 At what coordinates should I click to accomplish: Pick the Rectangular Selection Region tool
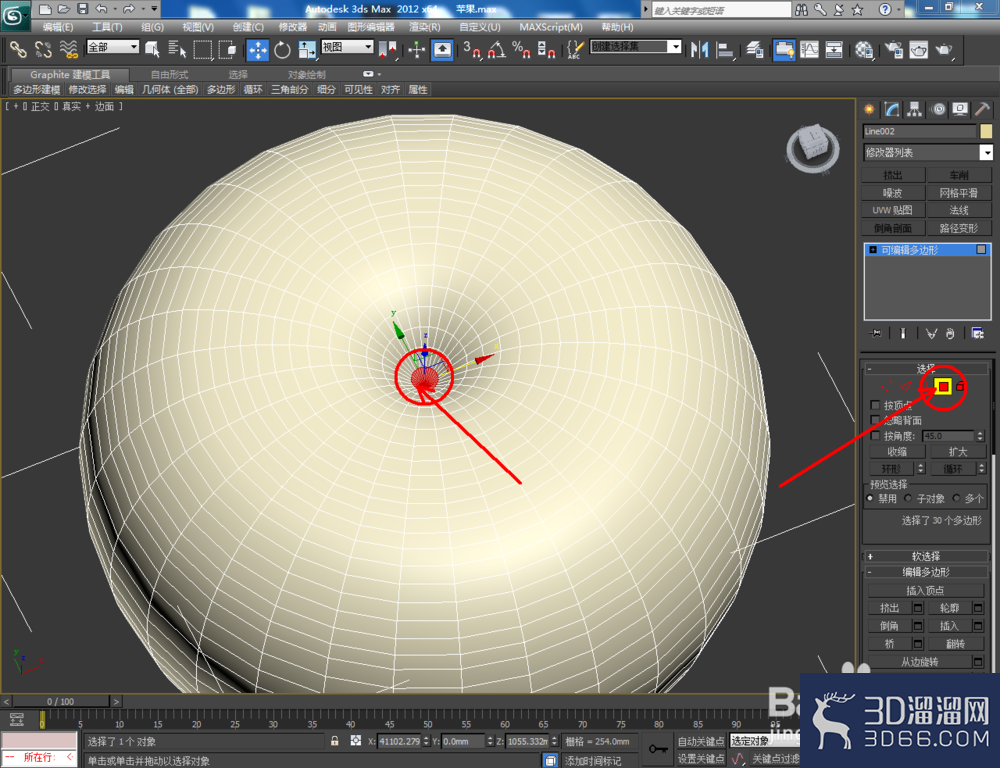tap(202, 50)
